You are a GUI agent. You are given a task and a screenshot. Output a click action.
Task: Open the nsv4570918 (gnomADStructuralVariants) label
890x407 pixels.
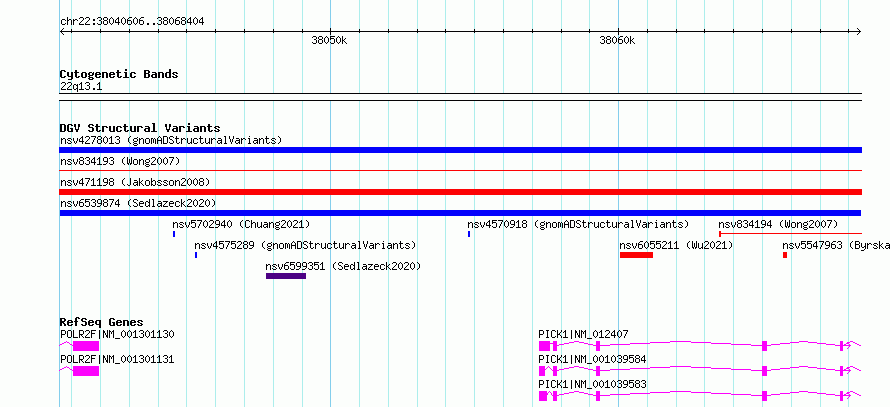coord(578,224)
